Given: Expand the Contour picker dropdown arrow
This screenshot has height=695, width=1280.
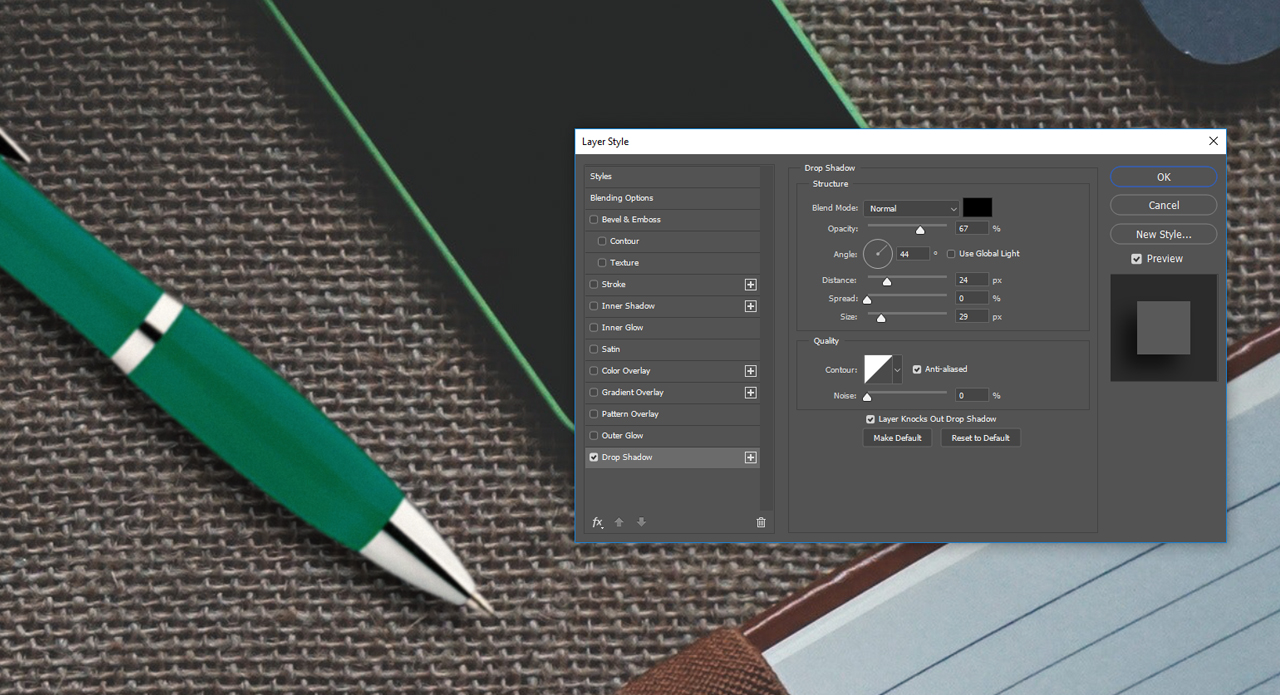Looking at the screenshot, I should coord(897,370).
